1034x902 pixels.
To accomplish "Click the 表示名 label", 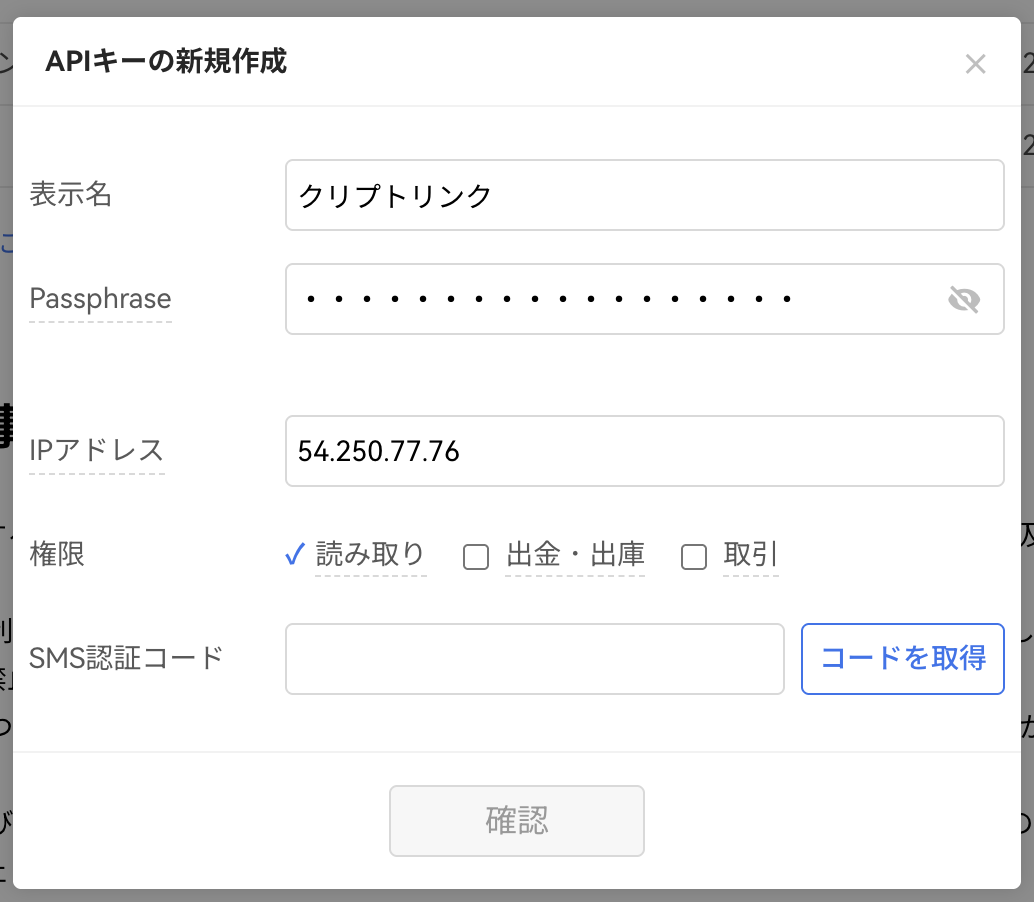I will coord(71,195).
